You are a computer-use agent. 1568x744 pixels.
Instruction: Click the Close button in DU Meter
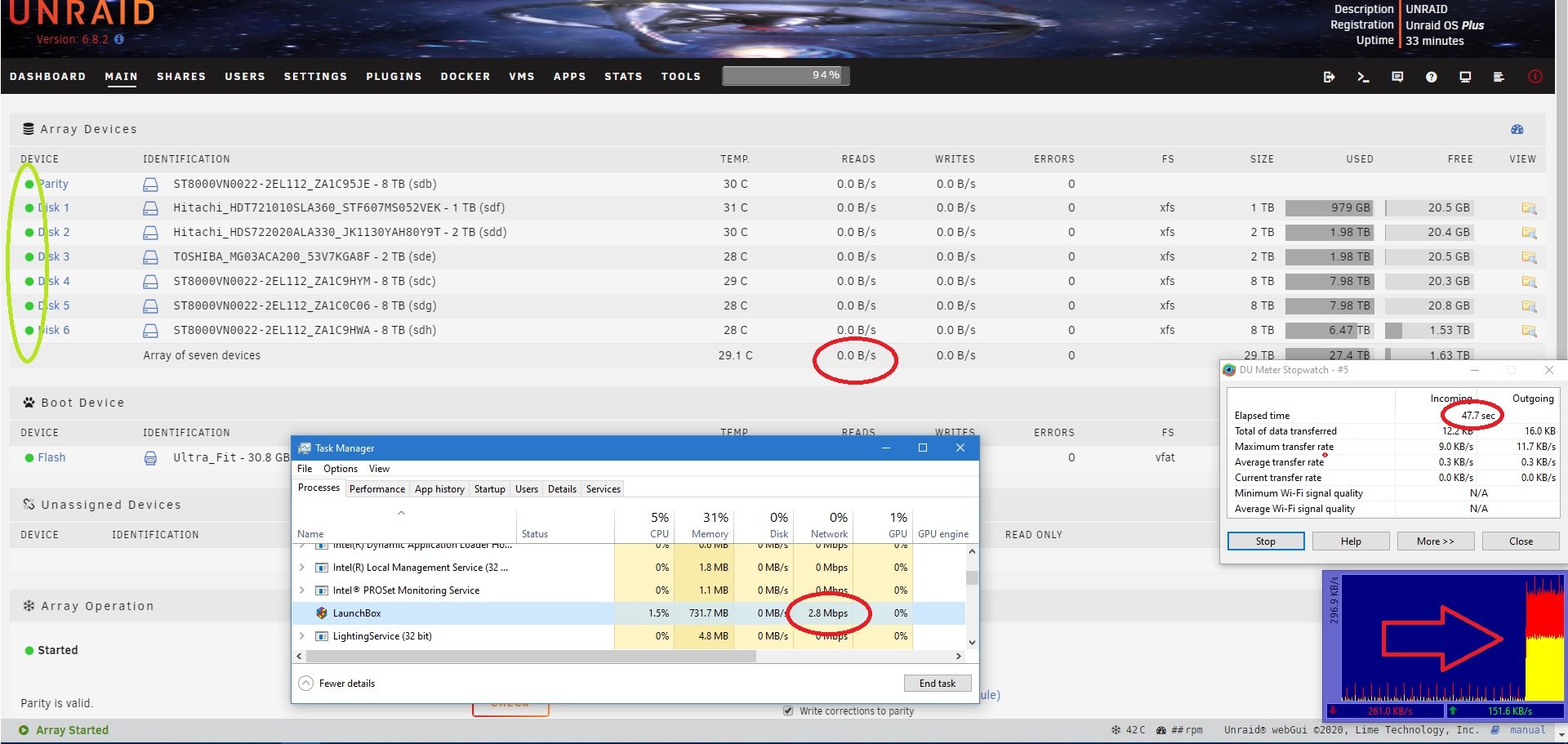[1521, 541]
